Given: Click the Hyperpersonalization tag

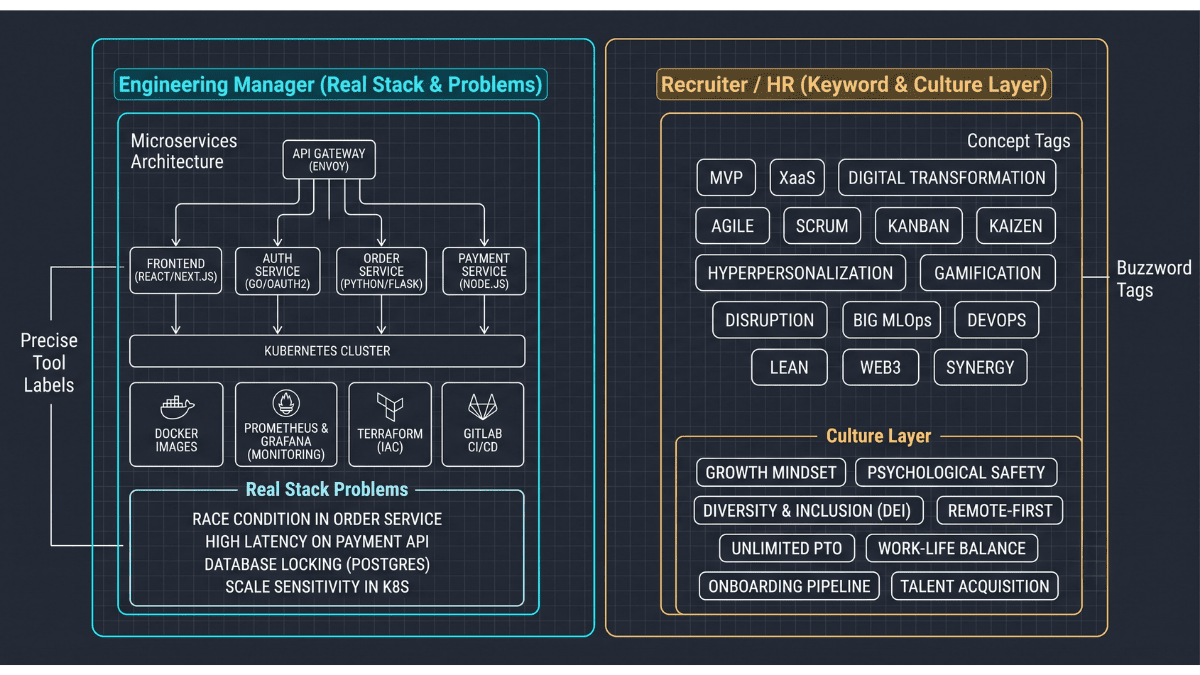Looking at the screenshot, I should (800, 273).
